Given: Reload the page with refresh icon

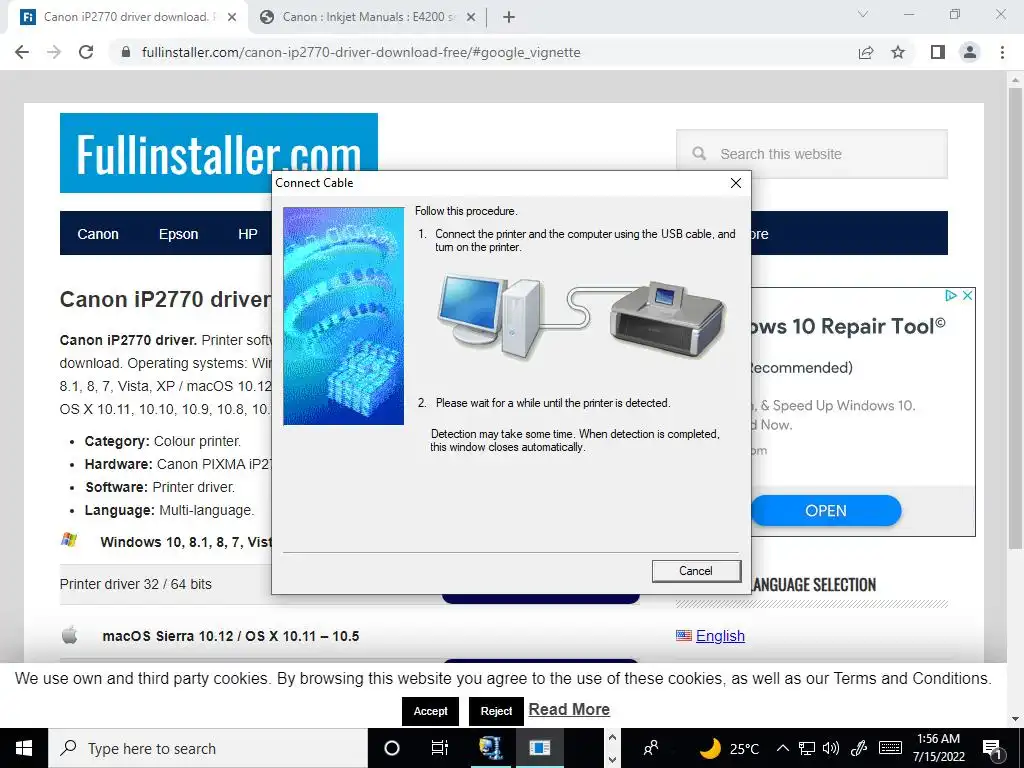Looking at the screenshot, I should 86,52.
